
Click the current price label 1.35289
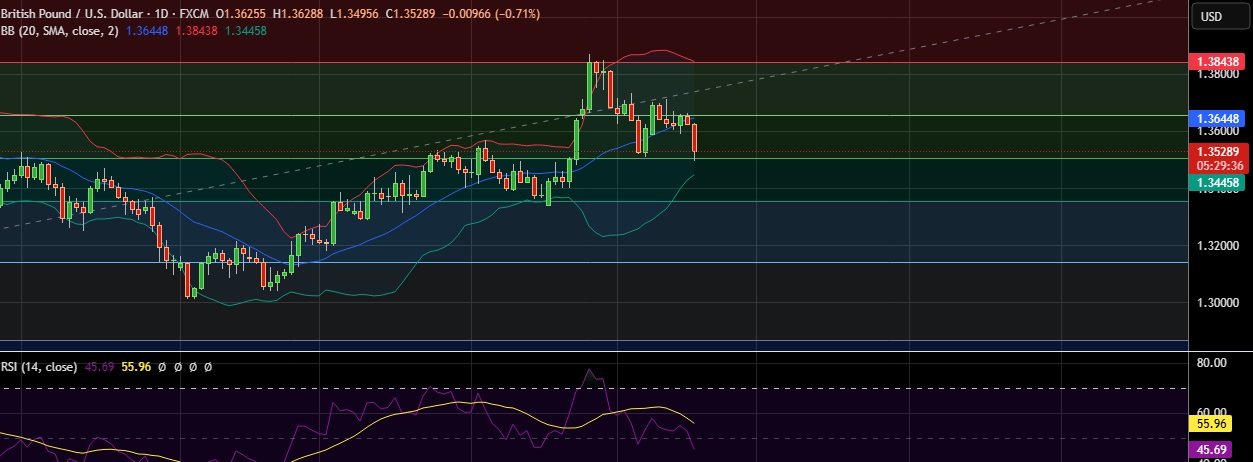point(1220,152)
